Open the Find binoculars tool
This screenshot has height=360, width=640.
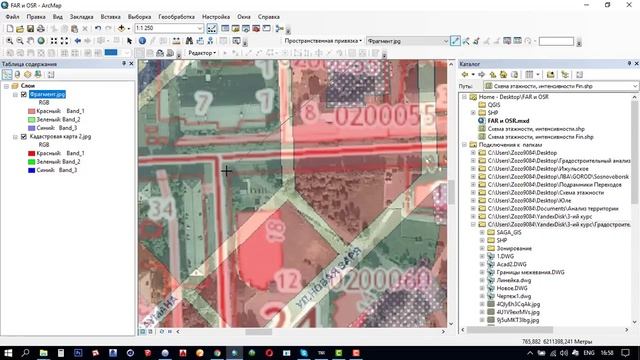point(189,41)
